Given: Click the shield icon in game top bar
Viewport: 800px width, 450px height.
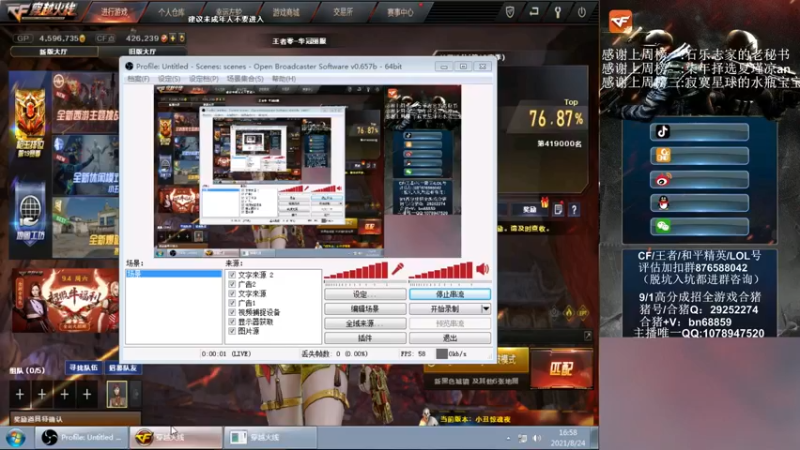Looking at the screenshot, I should (510, 12).
